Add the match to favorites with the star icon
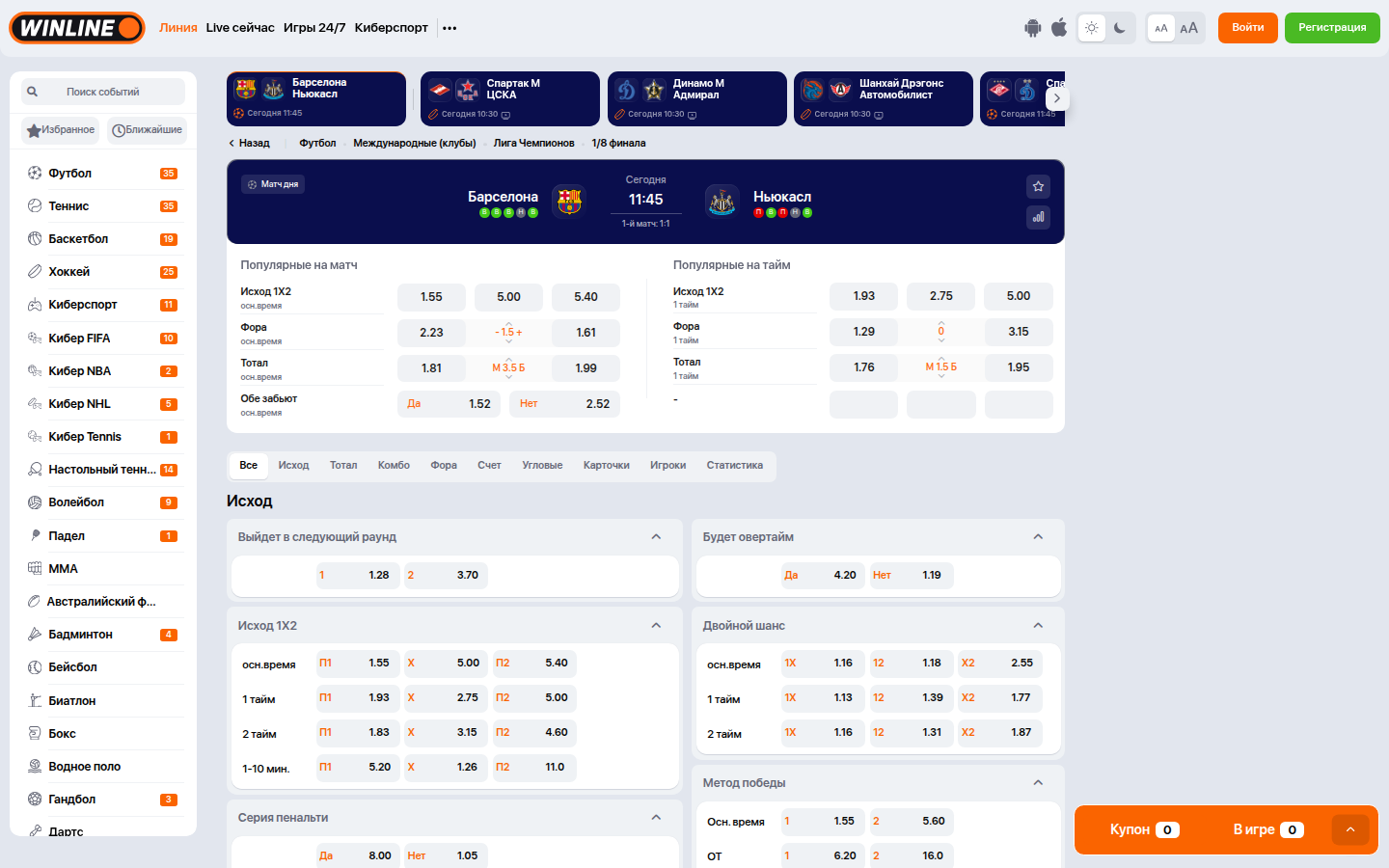This screenshot has width=1389, height=868. click(1038, 186)
